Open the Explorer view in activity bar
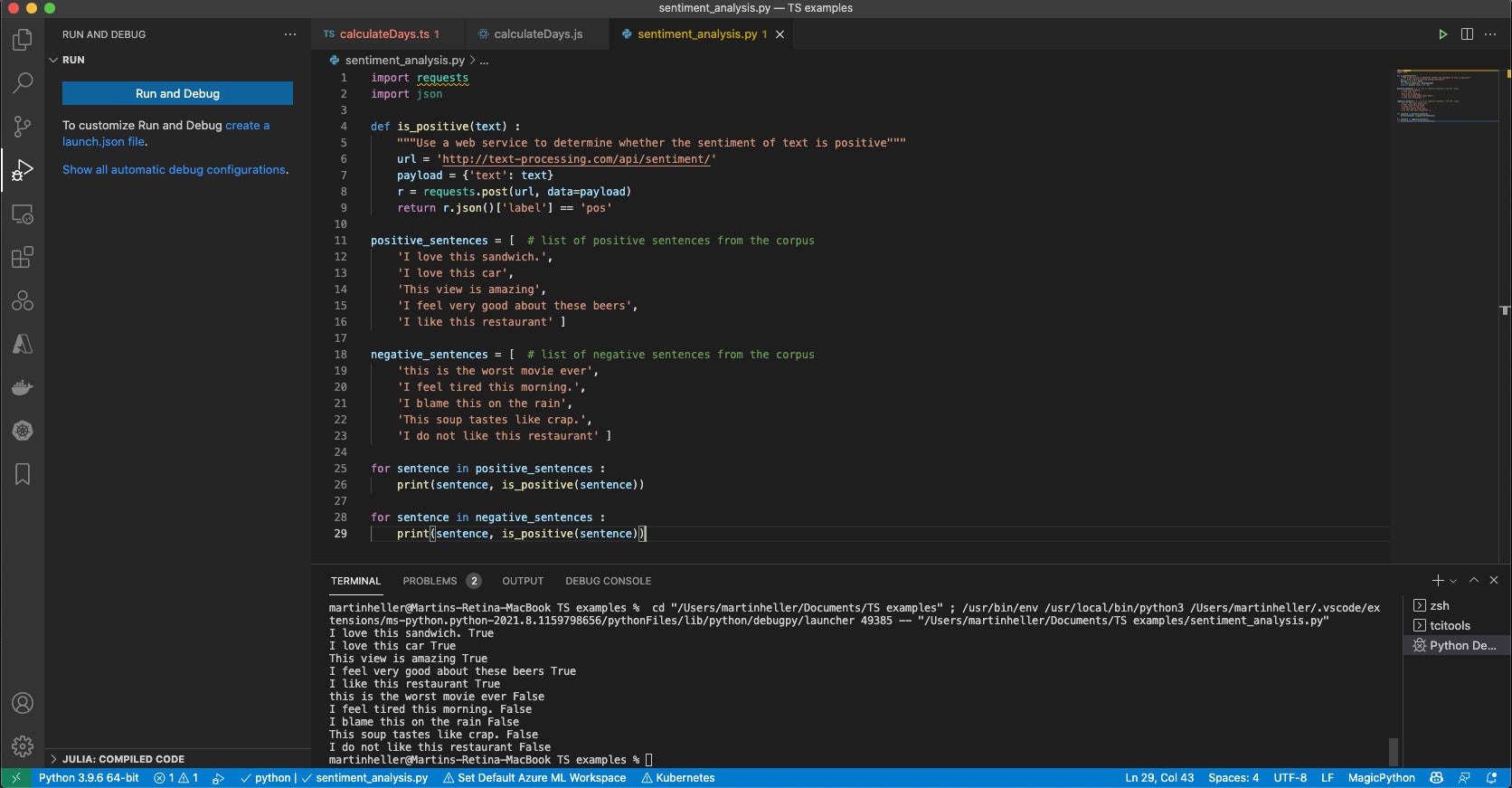Viewport: 1512px width, 788px height. point(23,40)
